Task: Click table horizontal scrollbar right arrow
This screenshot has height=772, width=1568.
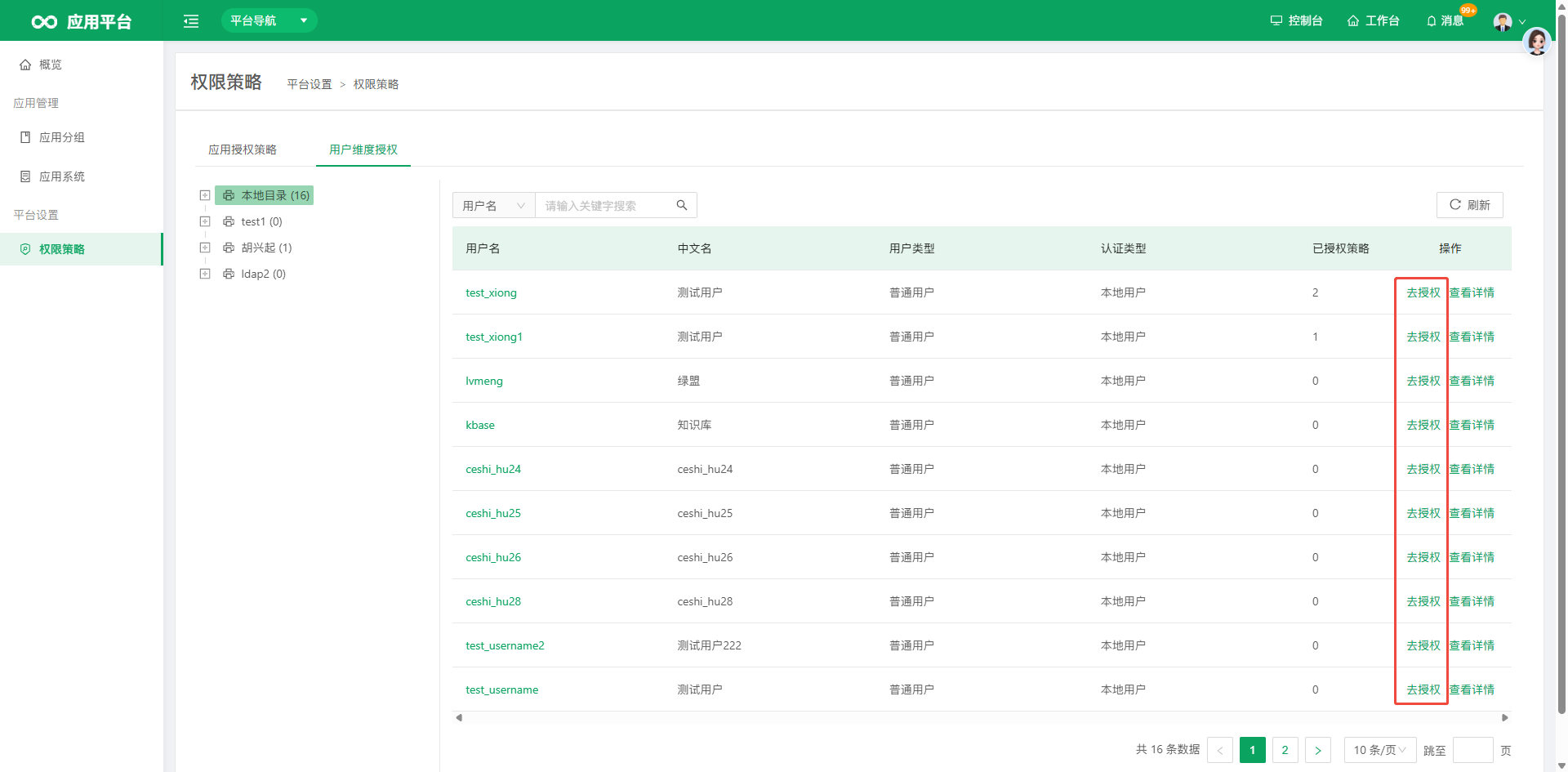Action: click(x=1504, y=717)
